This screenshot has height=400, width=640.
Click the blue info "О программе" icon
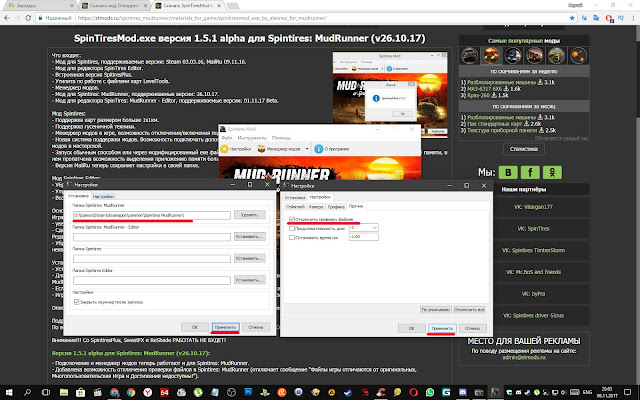[319, 149]
